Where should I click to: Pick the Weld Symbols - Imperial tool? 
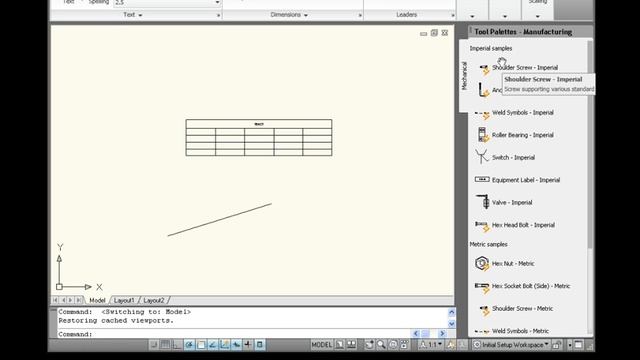point(515,113)
